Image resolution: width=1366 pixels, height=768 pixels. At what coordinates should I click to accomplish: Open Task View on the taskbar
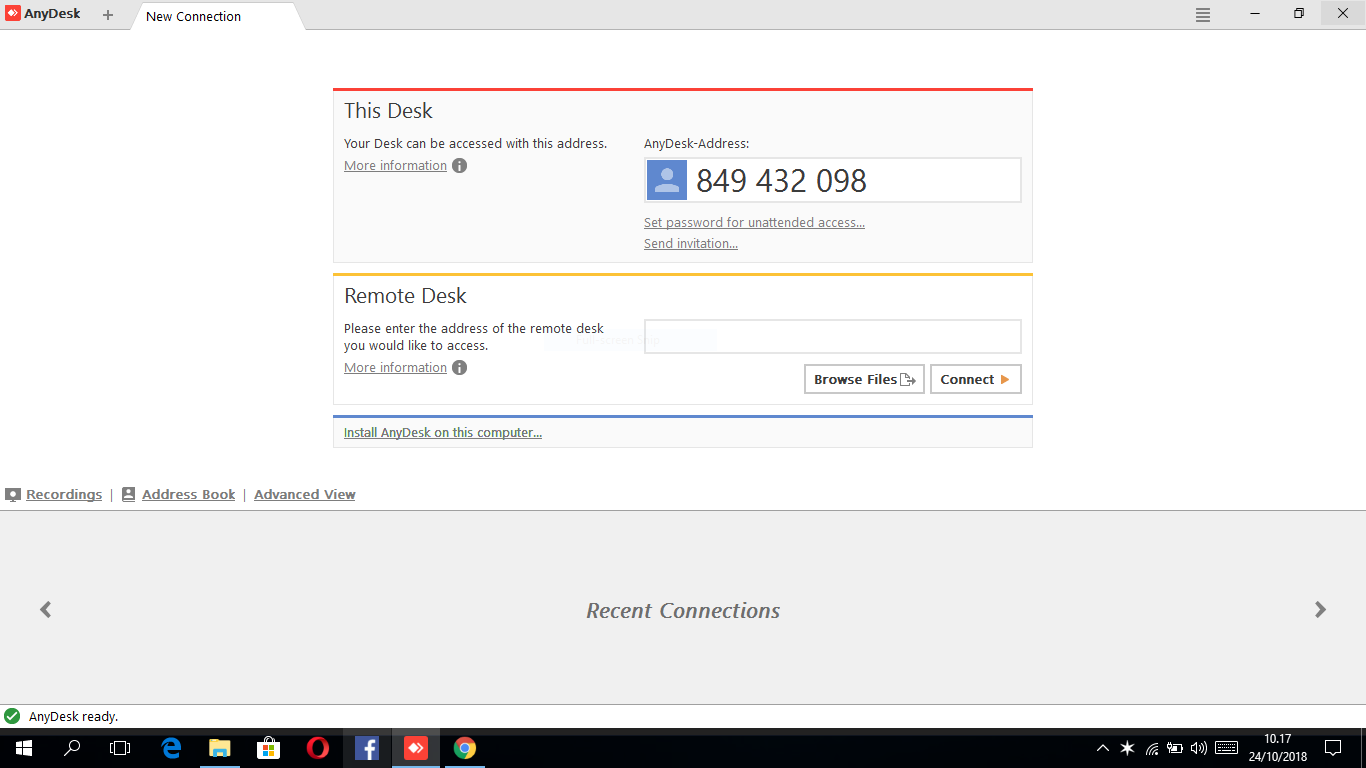pos(120,748)
